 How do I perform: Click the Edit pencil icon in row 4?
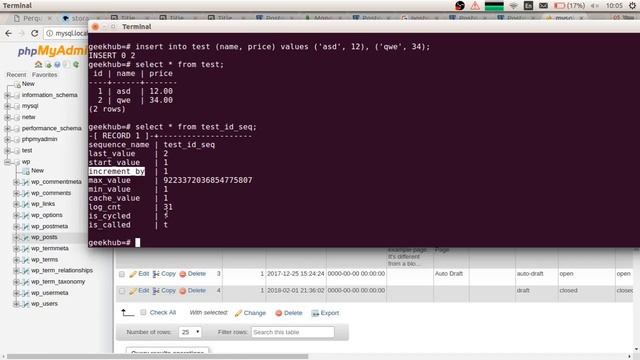click(x=133, y=291)
